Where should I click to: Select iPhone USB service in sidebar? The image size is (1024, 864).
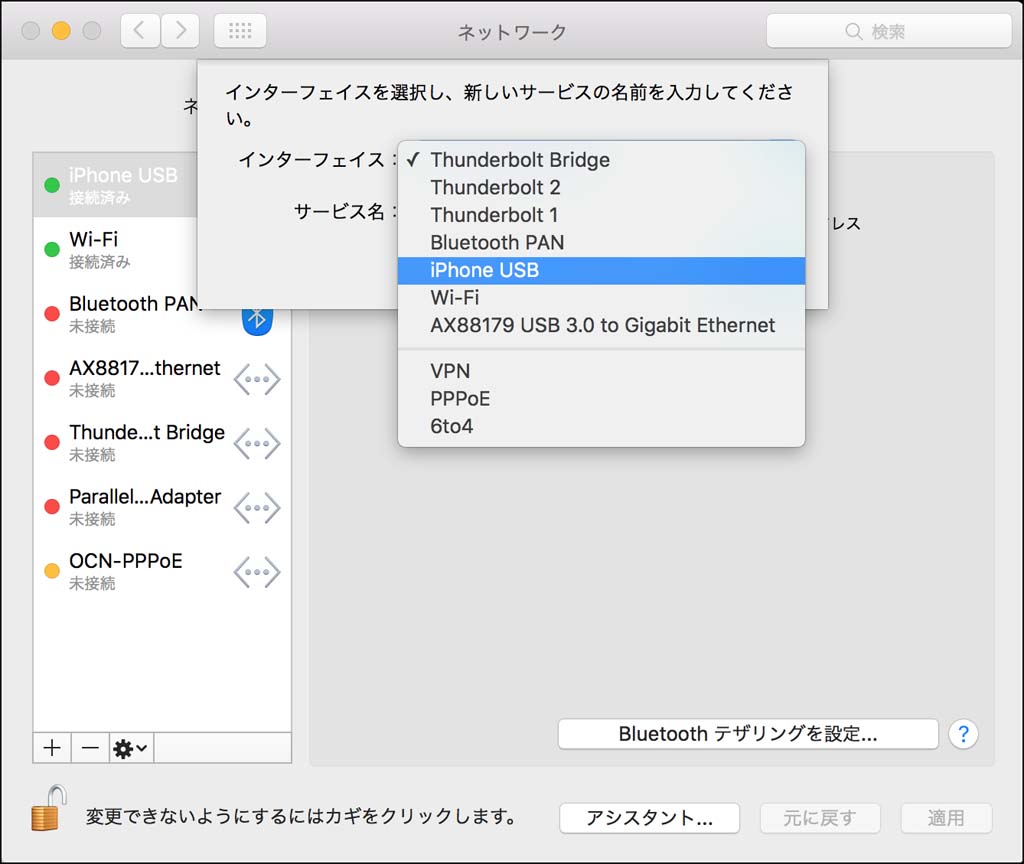click(x=116, y=185)
